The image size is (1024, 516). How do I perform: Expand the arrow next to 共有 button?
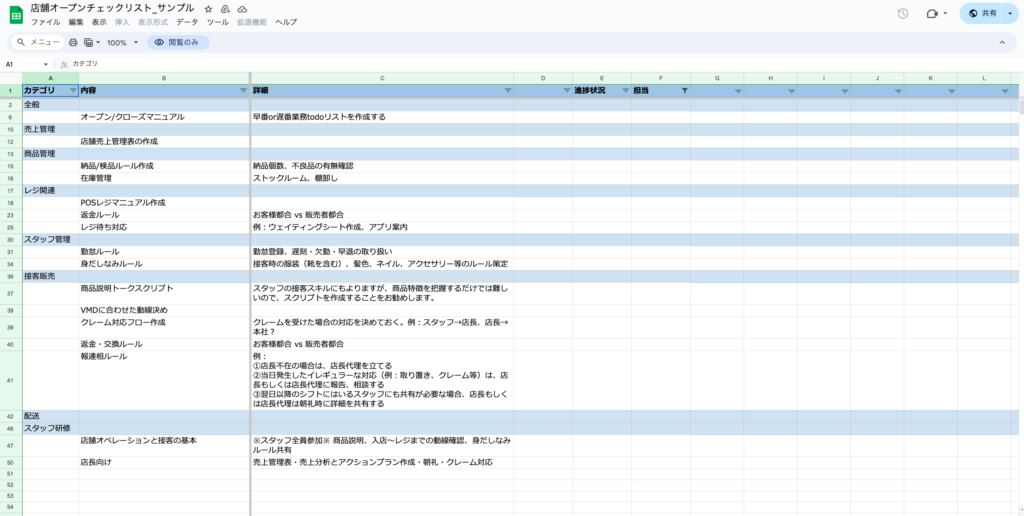tap(1009, 14)
